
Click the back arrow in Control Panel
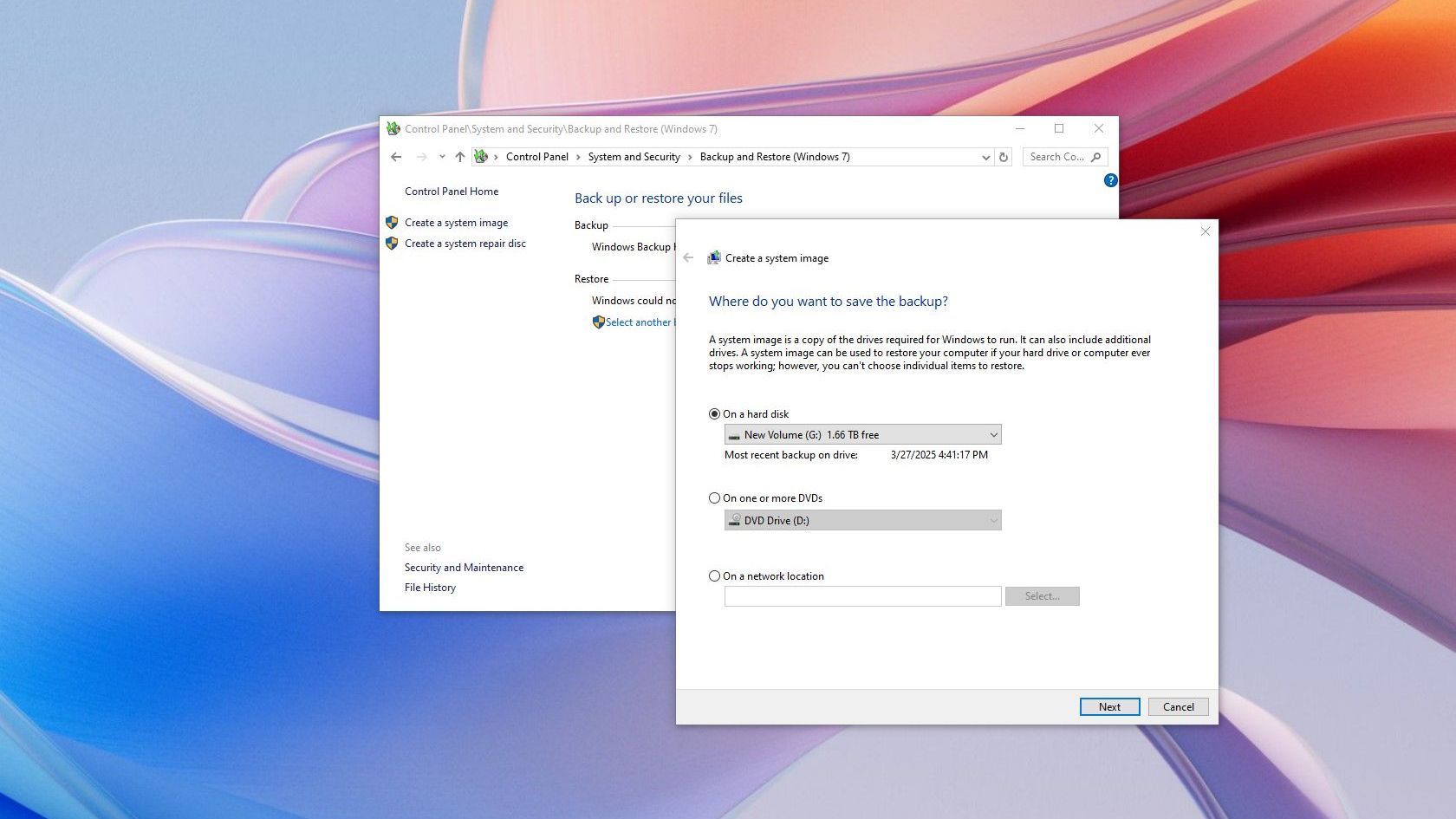pos(396,157)
